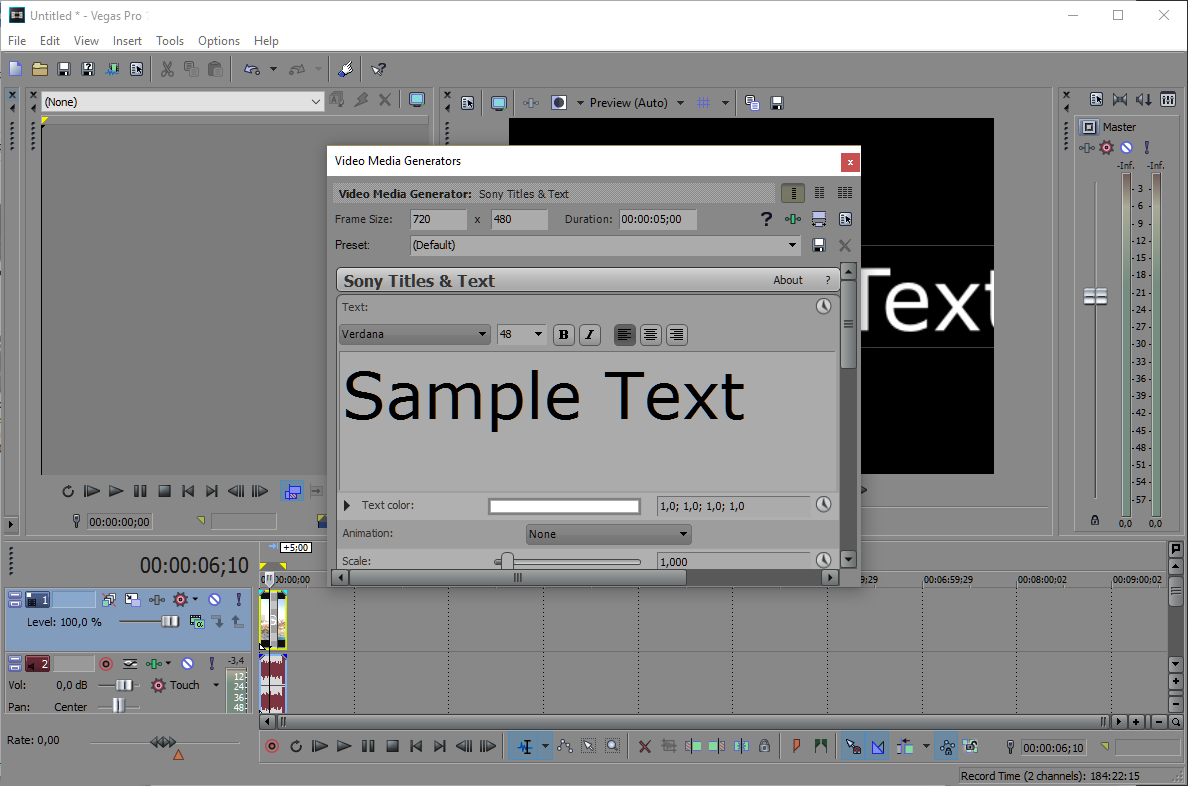Delete selection with red X in the timeline toolbar
Viewport: 1188px width, 786px height.
644,747
